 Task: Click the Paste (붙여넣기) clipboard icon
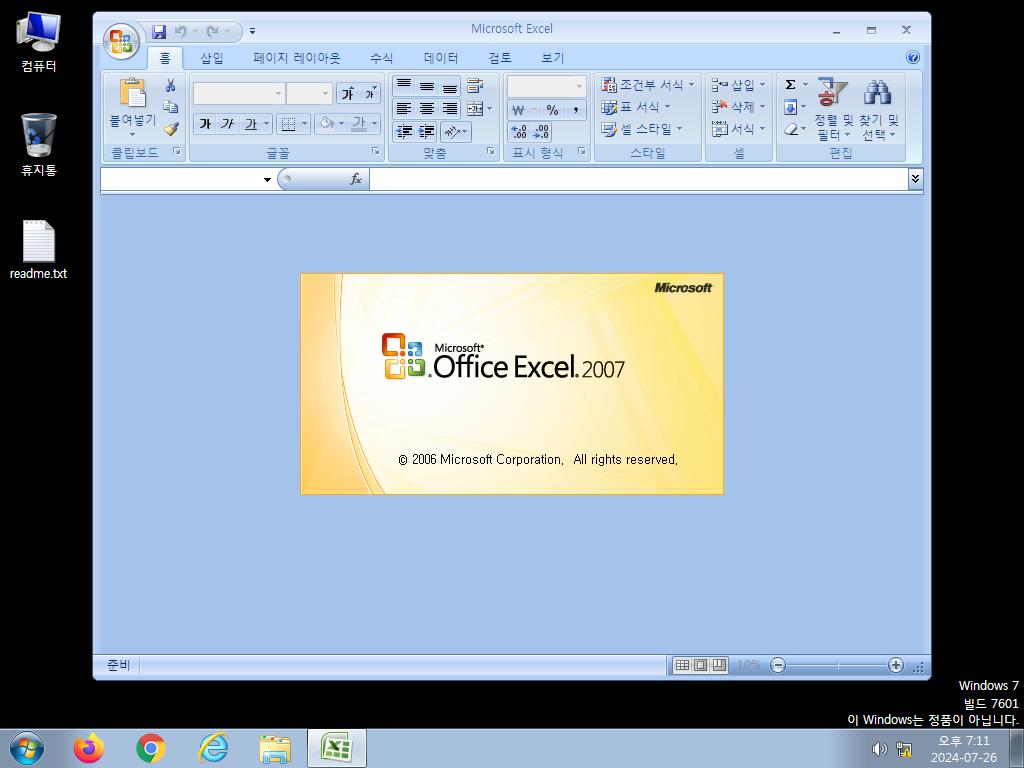[133, 93]
